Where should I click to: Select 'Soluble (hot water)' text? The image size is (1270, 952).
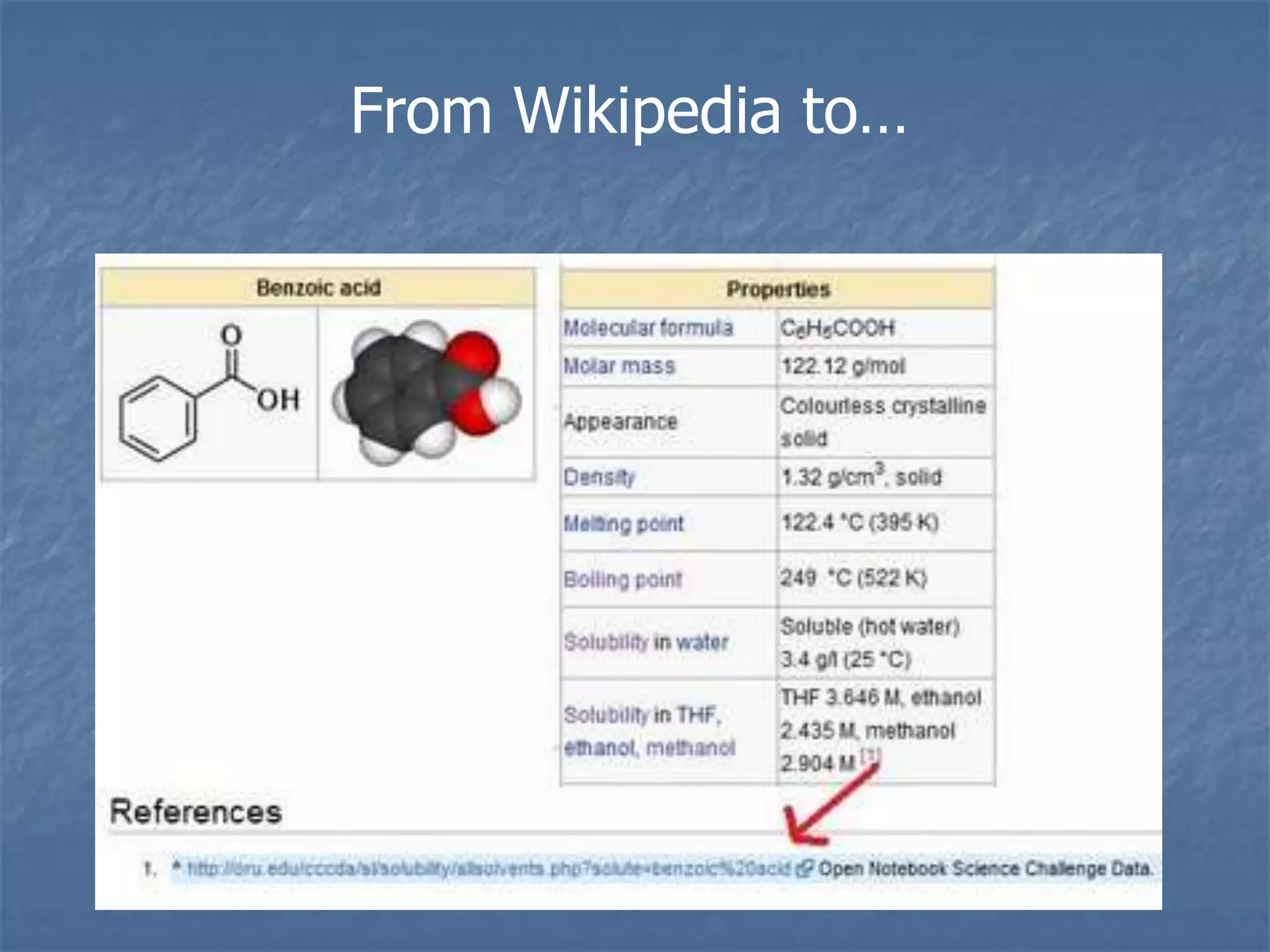click(x=870, y=627)
